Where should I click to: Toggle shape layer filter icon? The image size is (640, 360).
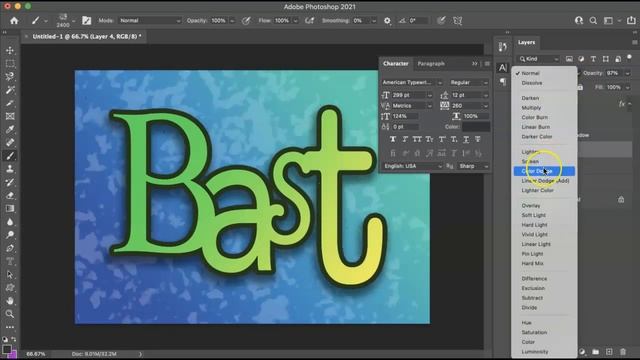point(606,59)
